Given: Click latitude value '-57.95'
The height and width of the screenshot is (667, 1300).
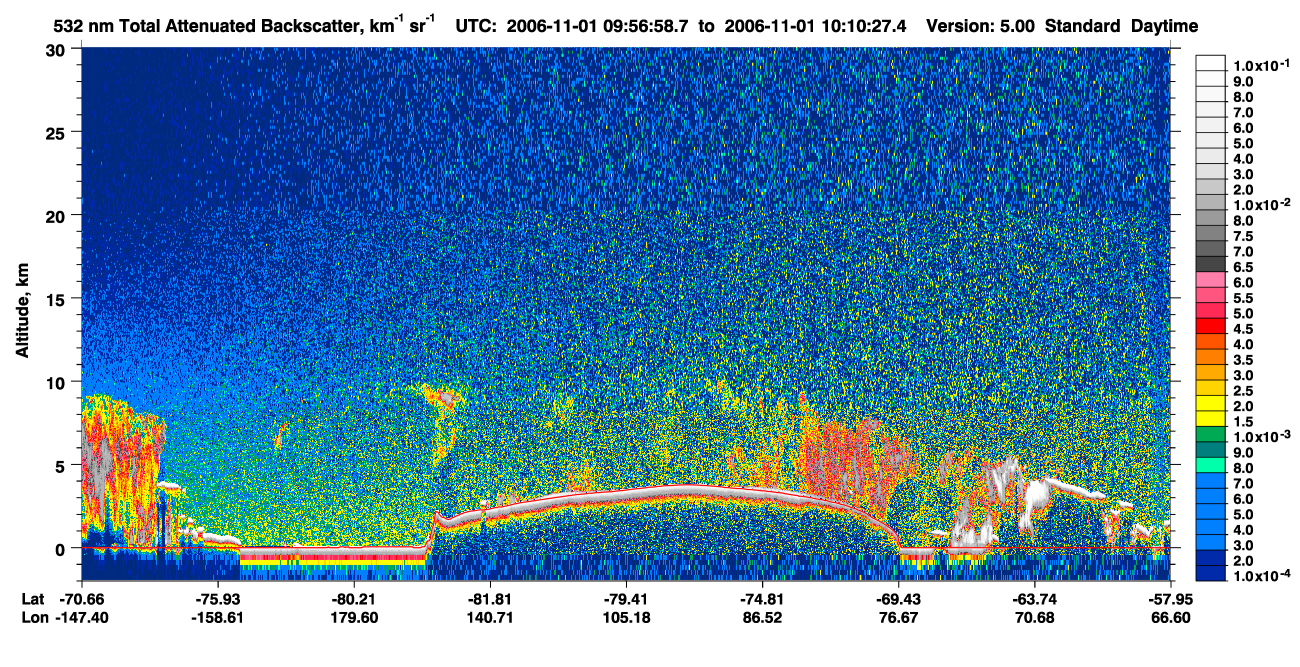Looking at the screenshot, I should [1169, 599].
